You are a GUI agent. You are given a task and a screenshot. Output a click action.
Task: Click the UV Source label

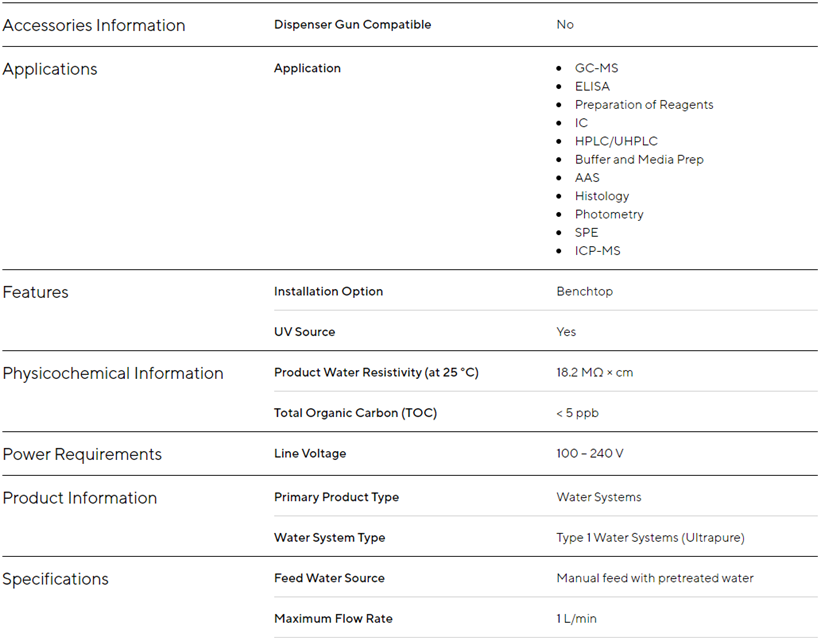304,332
